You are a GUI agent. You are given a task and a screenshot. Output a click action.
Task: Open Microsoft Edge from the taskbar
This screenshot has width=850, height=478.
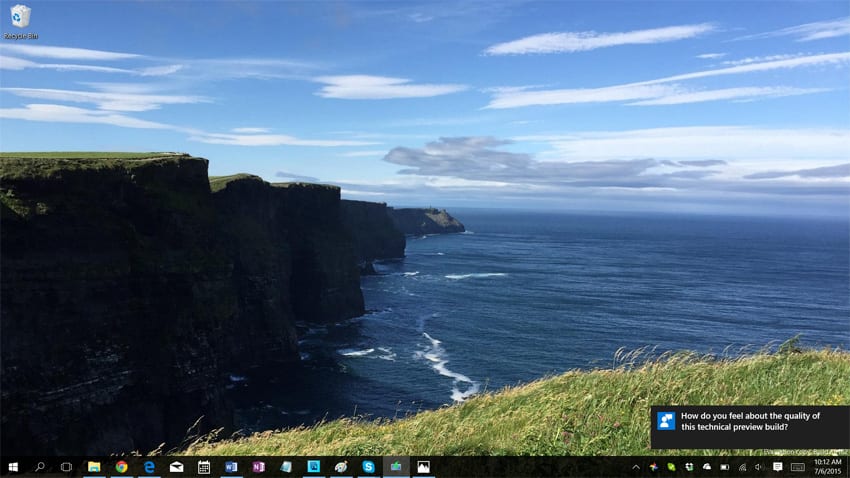click(x=149, y=467)
